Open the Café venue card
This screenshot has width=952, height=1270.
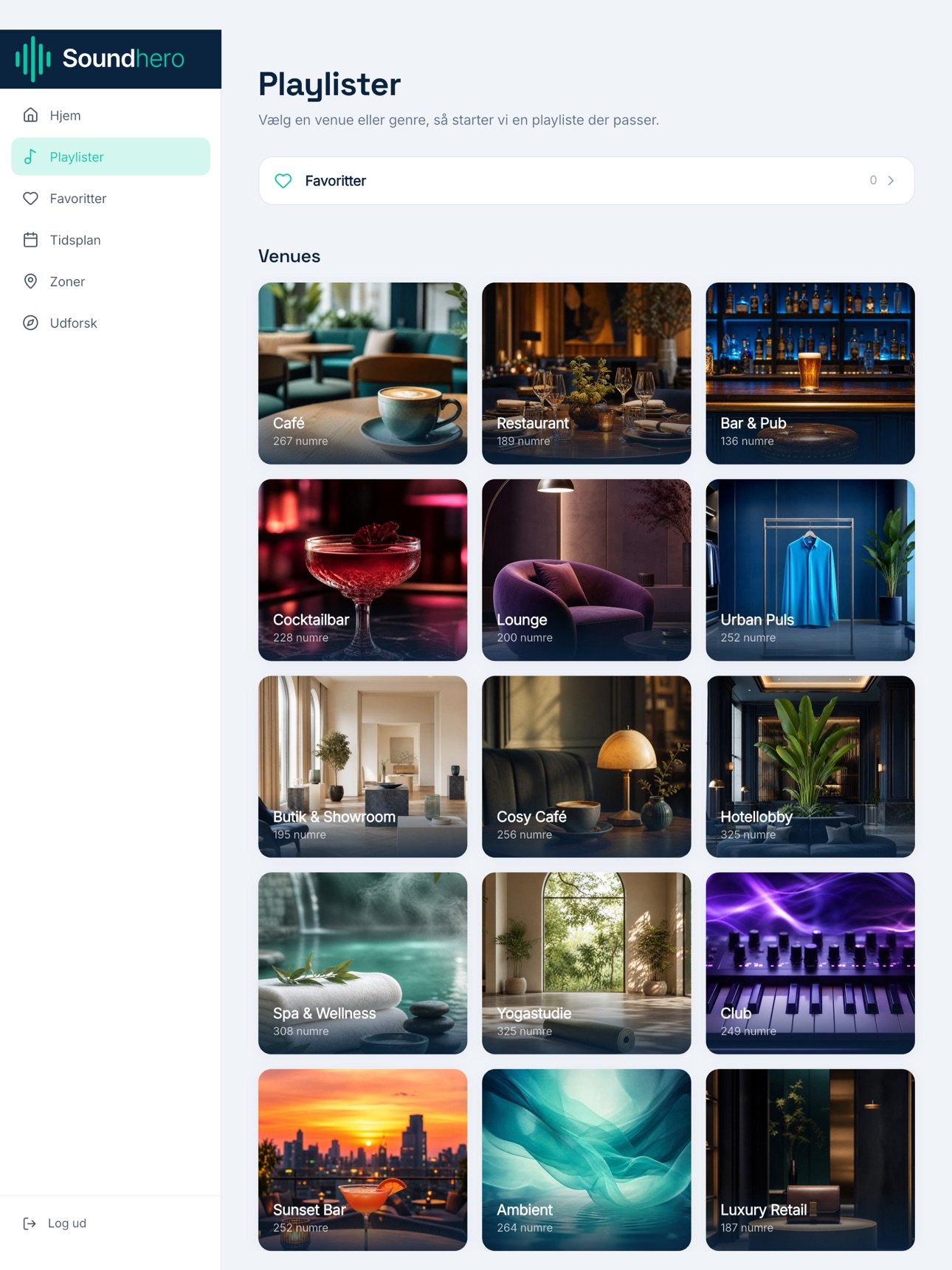[x=362, y=373]
